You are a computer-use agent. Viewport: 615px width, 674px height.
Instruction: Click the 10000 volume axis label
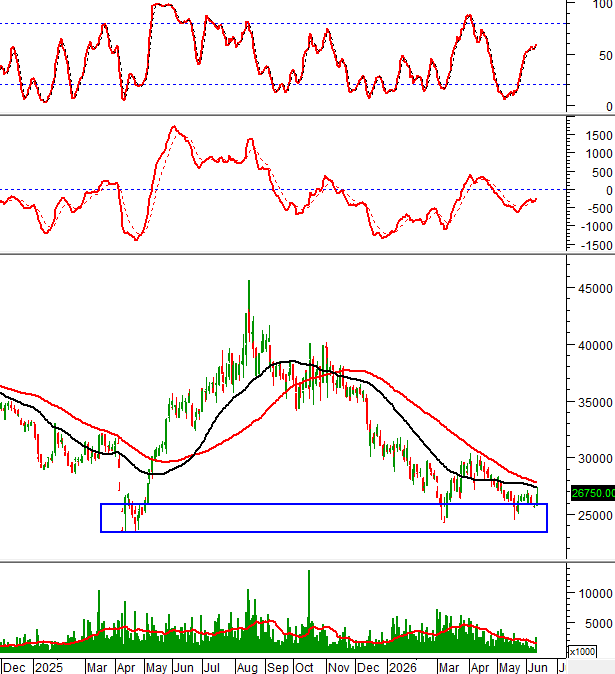click(x=595, y=594)
